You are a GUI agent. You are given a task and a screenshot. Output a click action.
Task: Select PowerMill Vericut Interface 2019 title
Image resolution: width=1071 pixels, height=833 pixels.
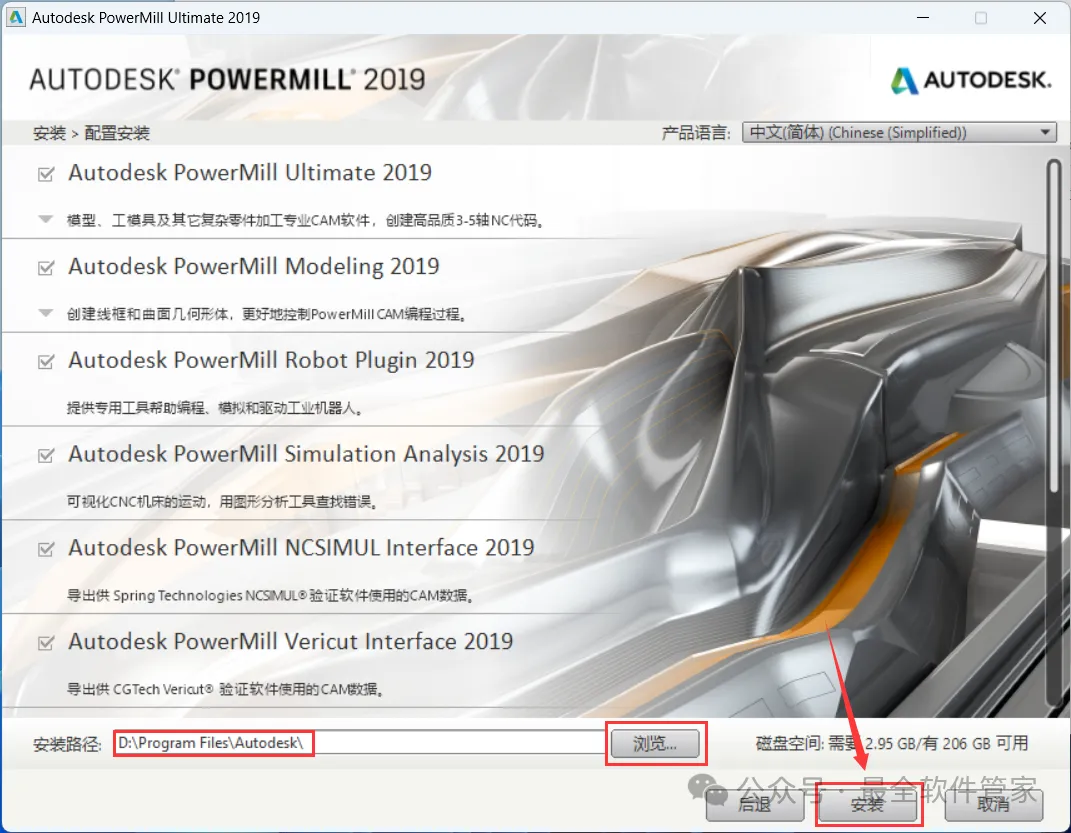click(x=290, y=641)
